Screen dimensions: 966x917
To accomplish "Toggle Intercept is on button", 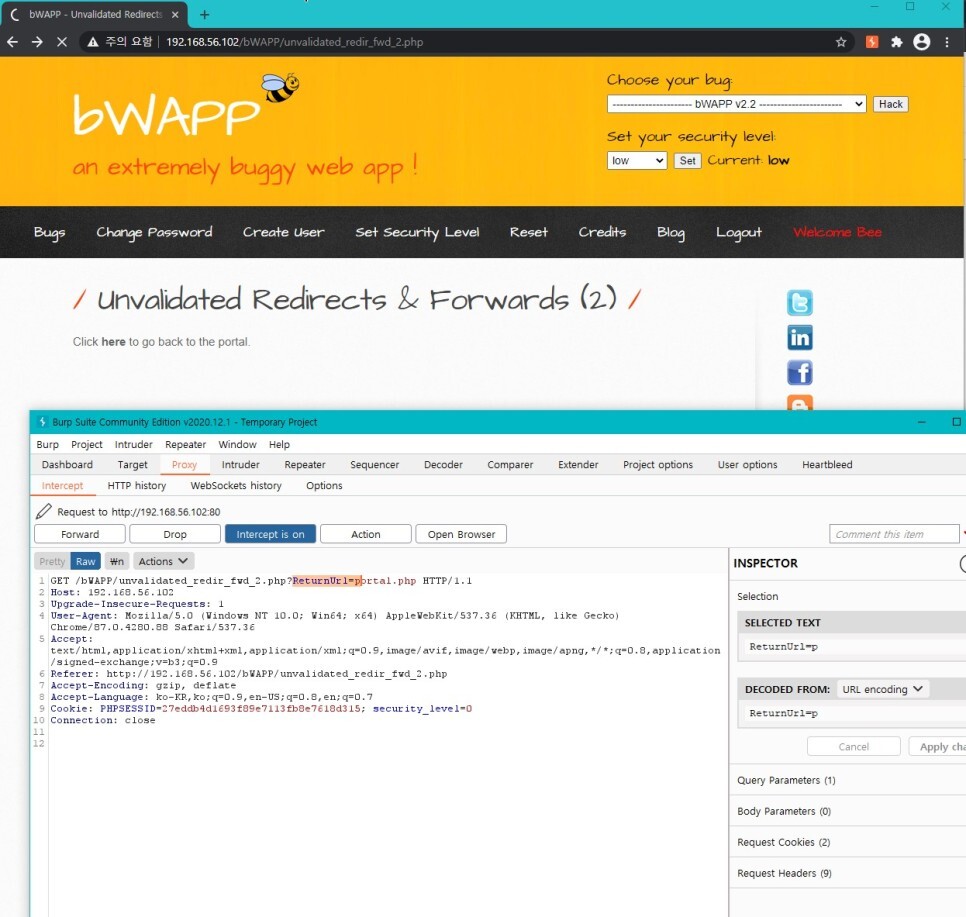I will (x=270, y=534).
